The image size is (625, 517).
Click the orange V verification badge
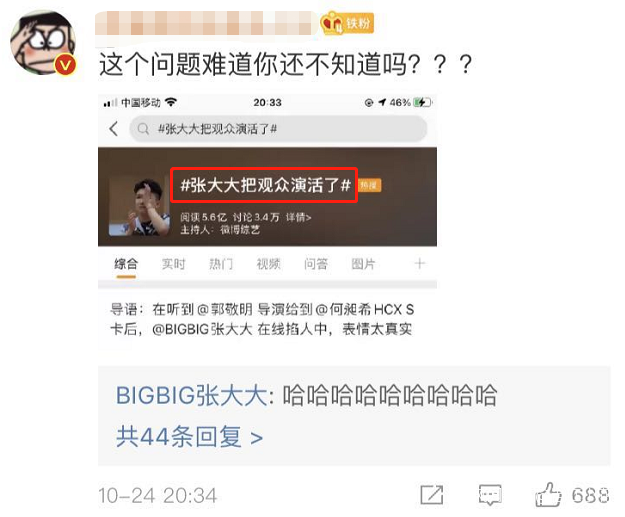65,65
